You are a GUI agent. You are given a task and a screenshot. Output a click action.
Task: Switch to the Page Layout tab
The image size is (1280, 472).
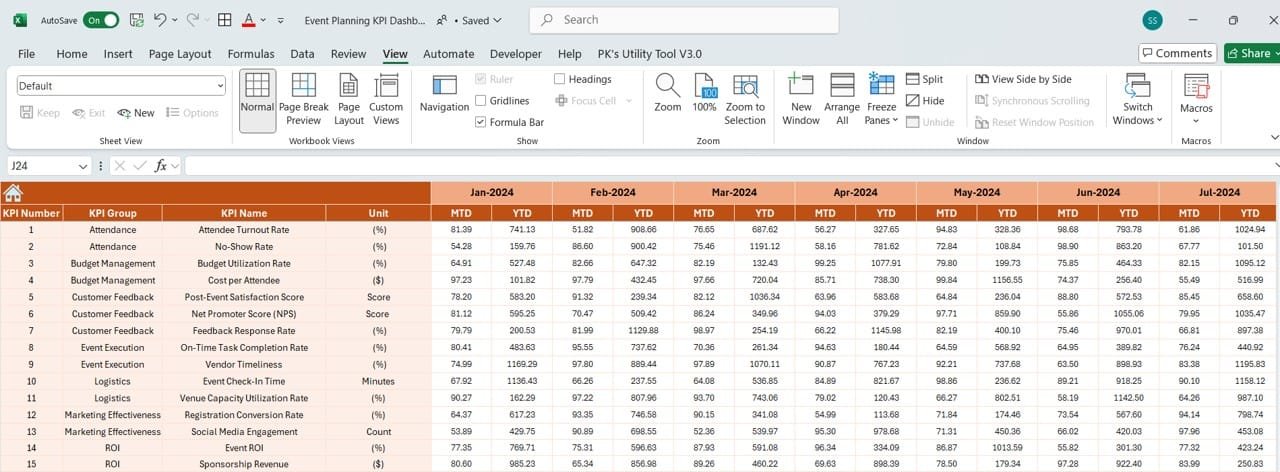180,54
